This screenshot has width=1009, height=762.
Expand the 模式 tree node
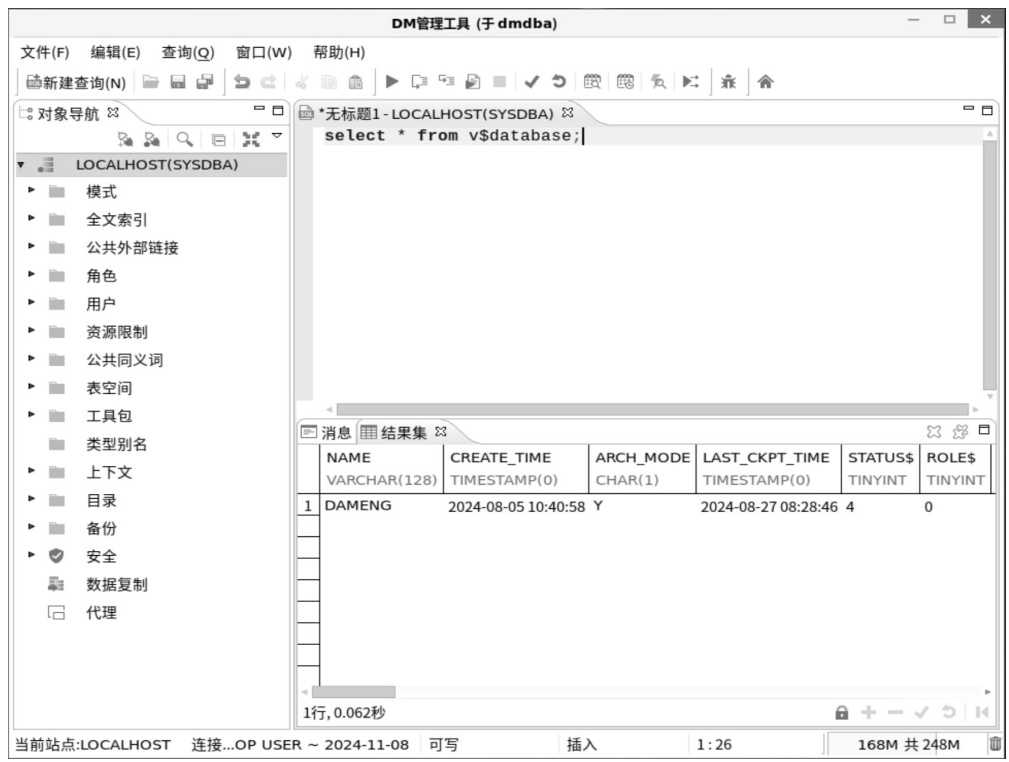click(x=31, y=192)
